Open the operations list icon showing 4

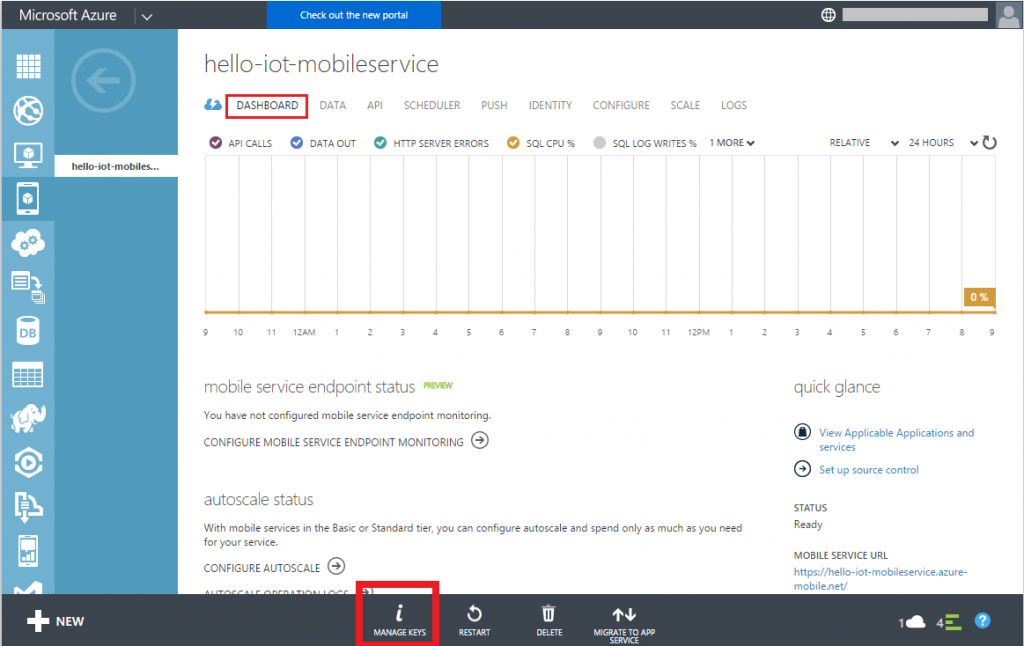(948, 622)
